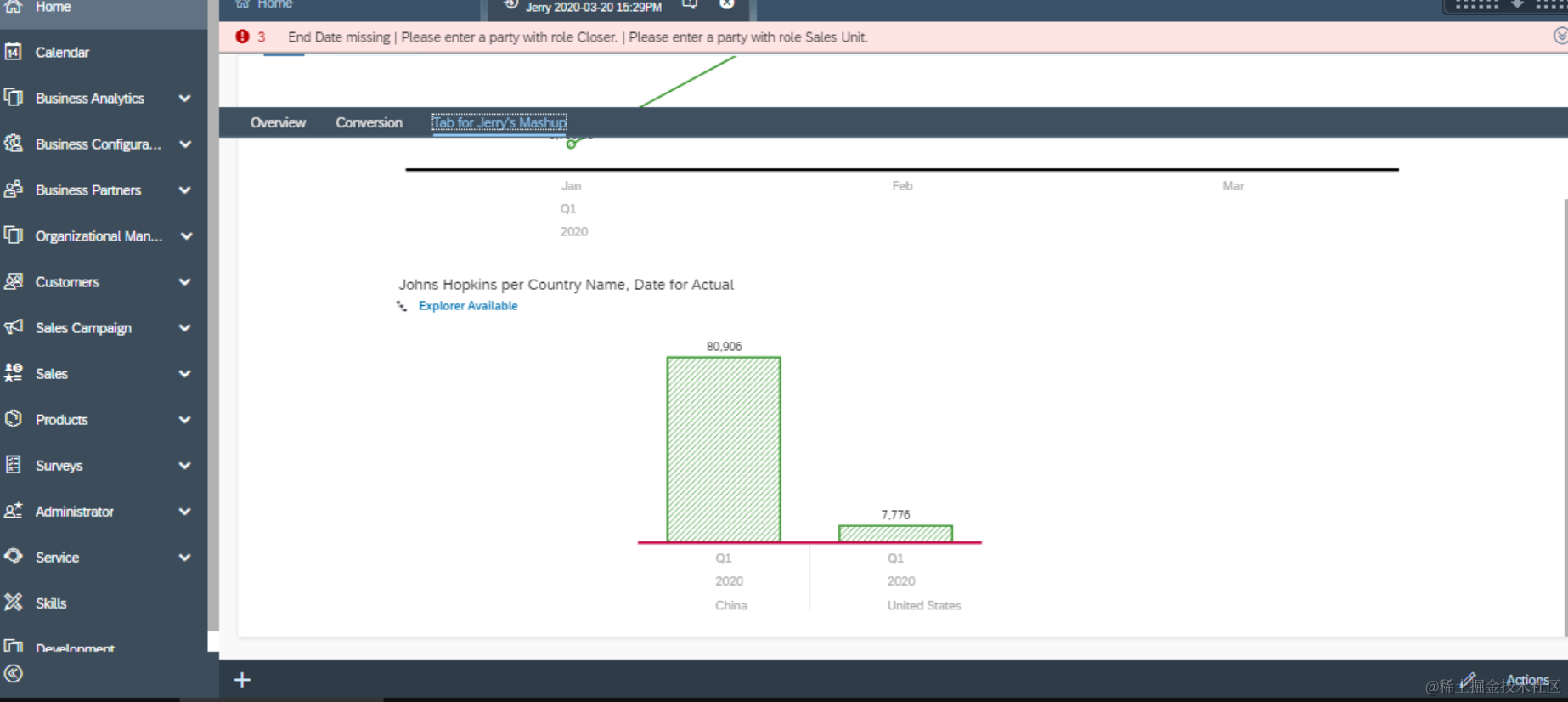Click the green data point near Jan
Viewport: 1568px width, 702px height.
pyautogui.click(x=571, y=144)
